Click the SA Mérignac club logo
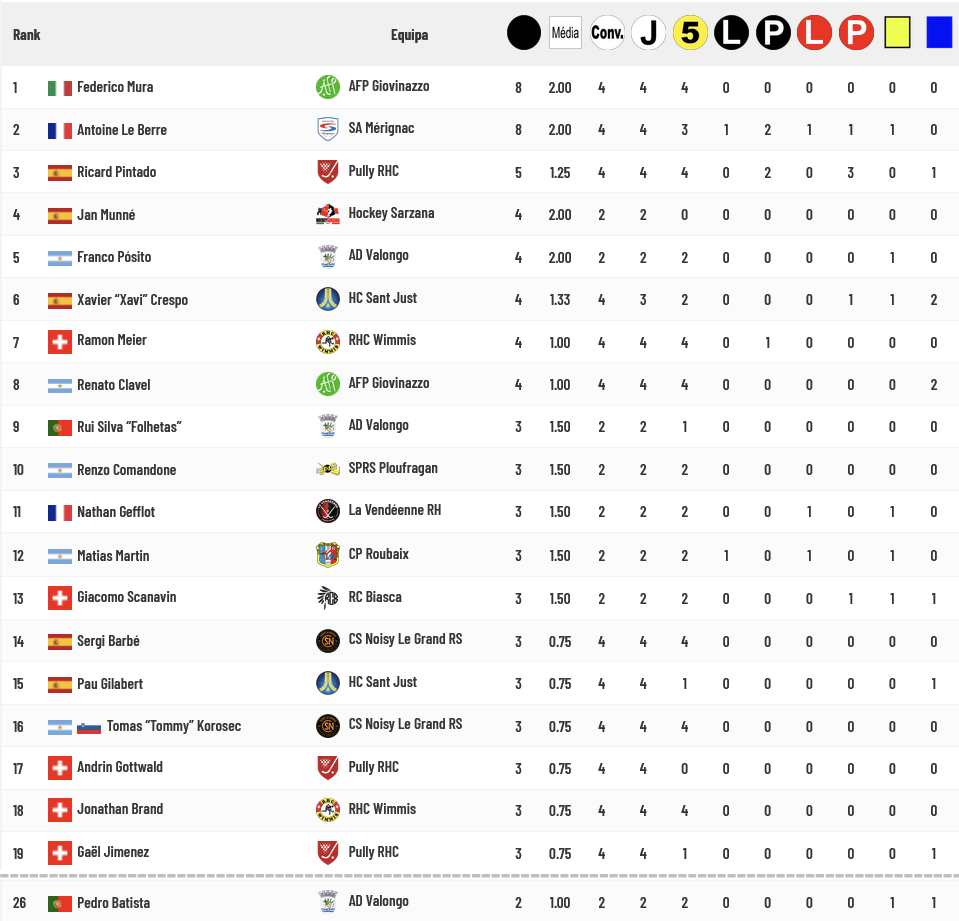 point(327,129)
